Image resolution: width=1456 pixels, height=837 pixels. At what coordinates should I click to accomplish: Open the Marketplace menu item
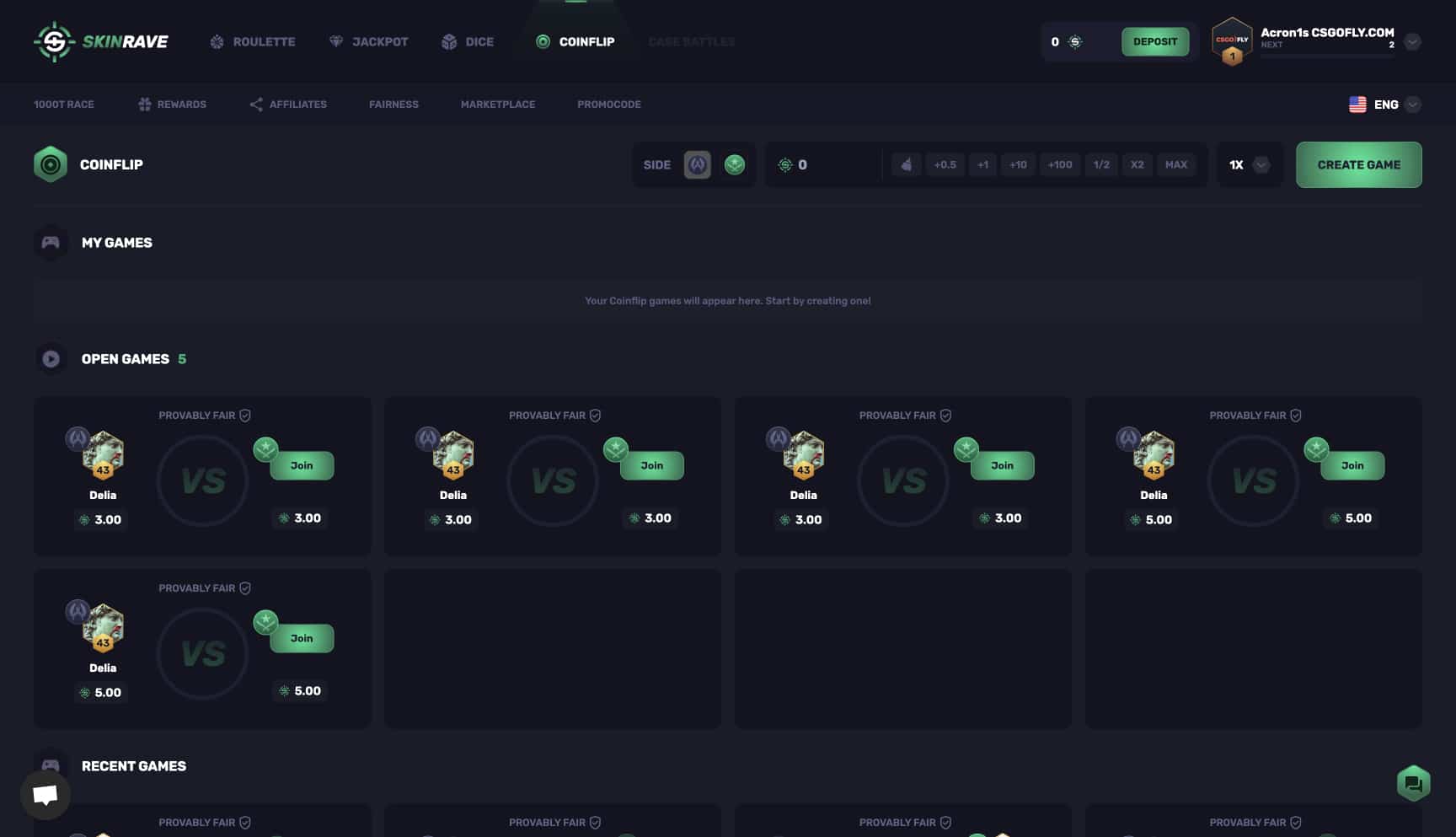[497, 104]
